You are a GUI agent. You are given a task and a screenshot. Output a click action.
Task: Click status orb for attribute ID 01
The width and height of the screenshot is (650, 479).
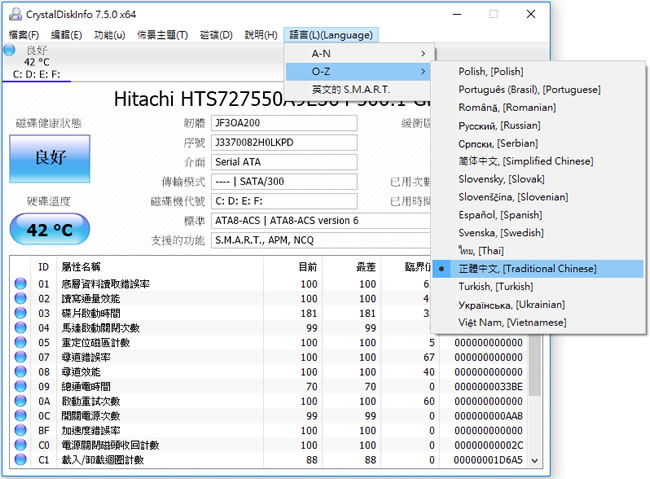[x=20, y=284]
